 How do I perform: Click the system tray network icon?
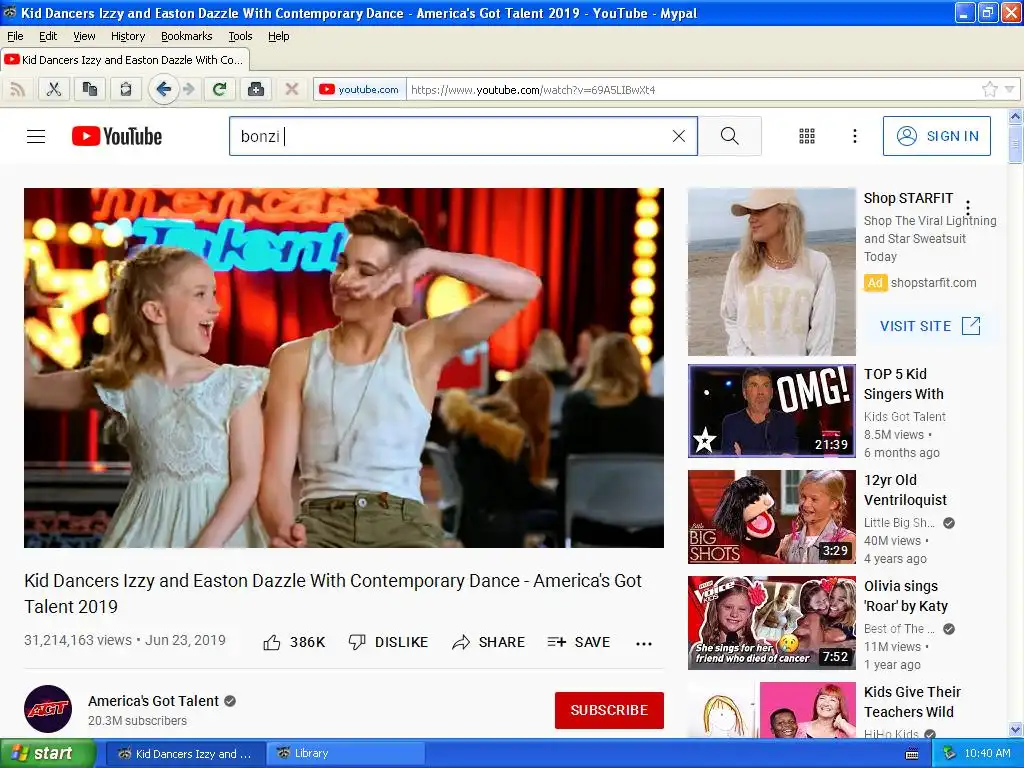949,754
